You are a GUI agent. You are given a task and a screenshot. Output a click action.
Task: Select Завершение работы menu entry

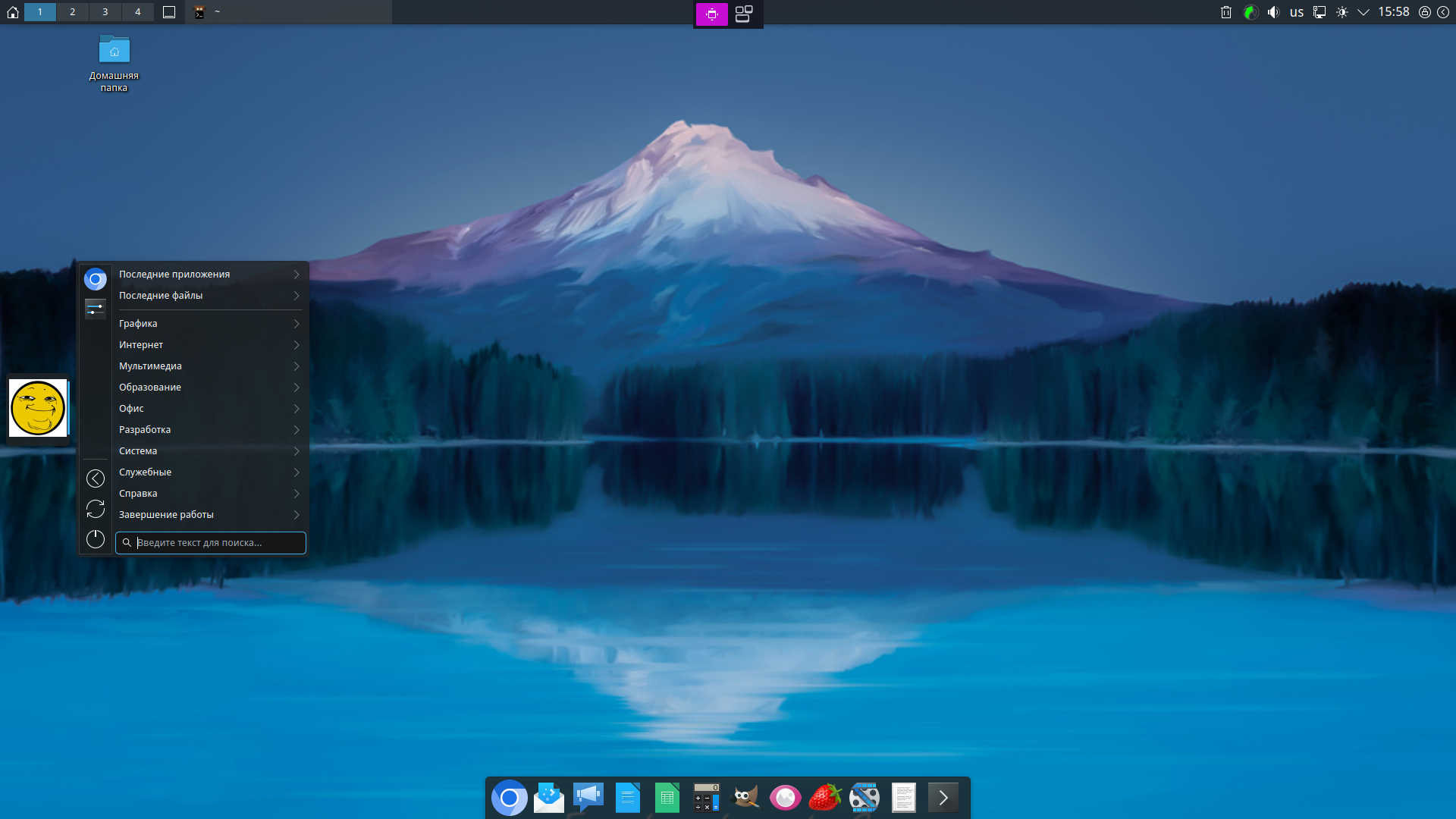166,515
